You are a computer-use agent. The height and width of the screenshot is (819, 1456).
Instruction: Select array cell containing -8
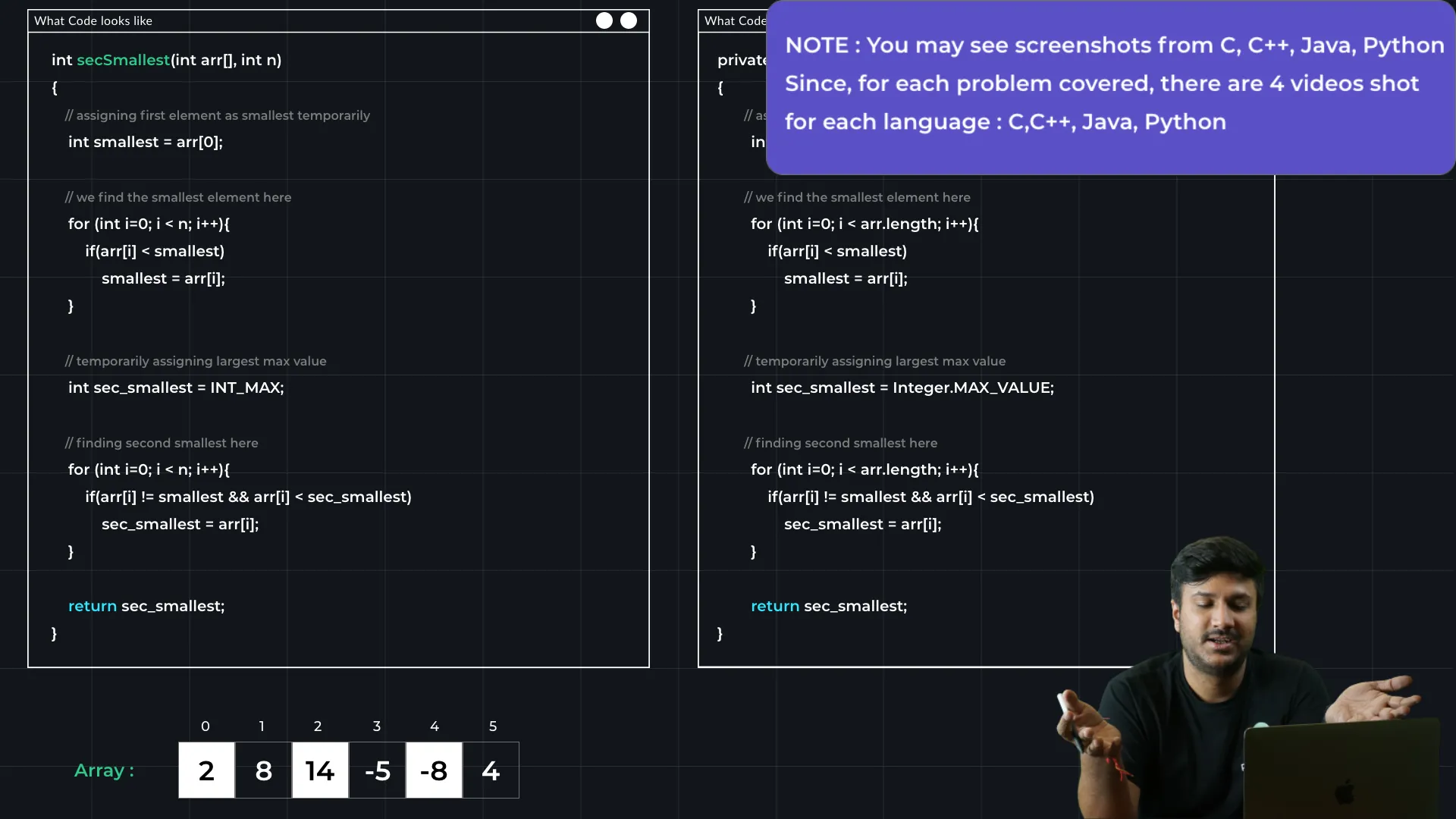(x=434, y=770)
